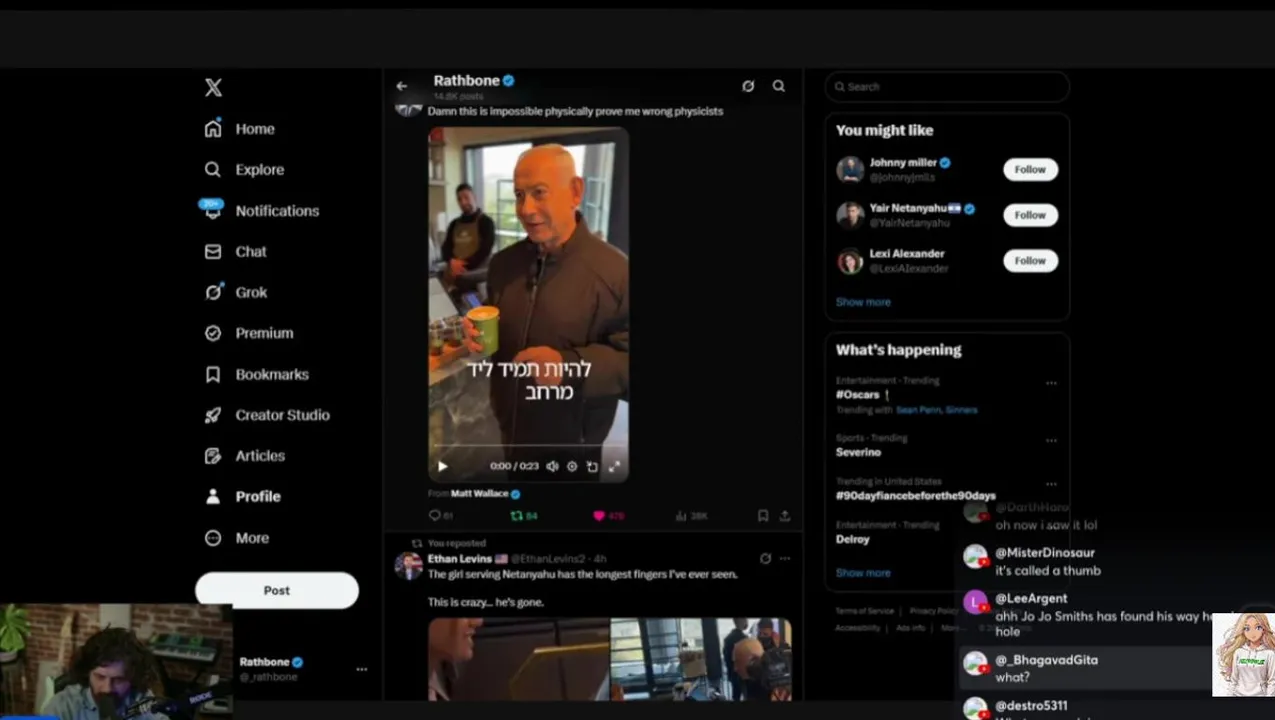Click the Bookmarks sidebar icon
This screenshot has height=720, width=1275.
(213, 374)
